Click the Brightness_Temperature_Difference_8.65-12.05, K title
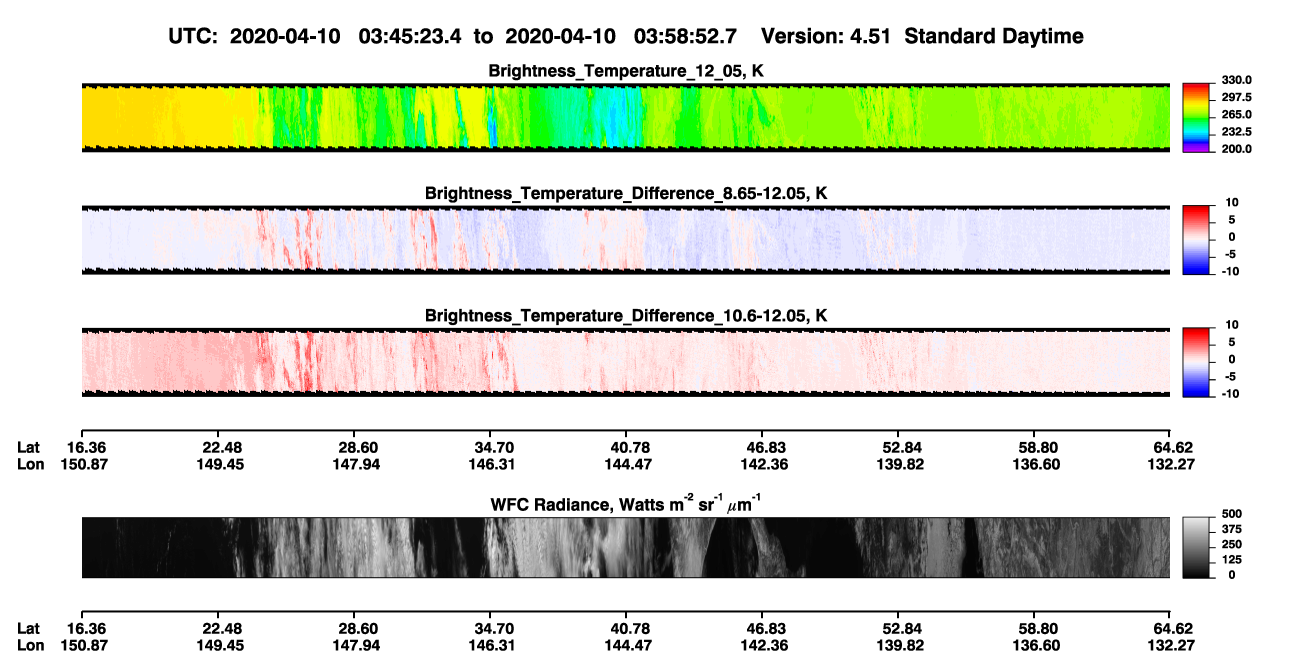 tap(626, 193)
